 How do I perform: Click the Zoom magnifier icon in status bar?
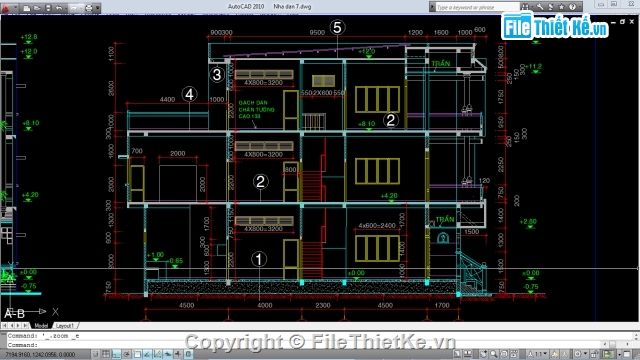pyautogui.click(x=494, y=354)
